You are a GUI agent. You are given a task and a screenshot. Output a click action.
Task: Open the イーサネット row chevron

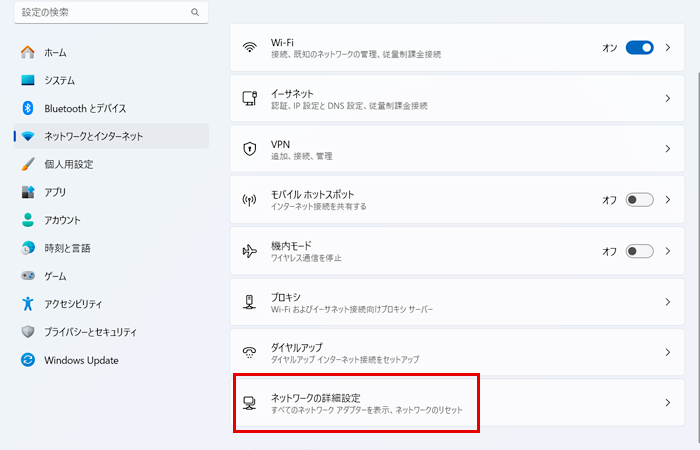coord(668,98)
